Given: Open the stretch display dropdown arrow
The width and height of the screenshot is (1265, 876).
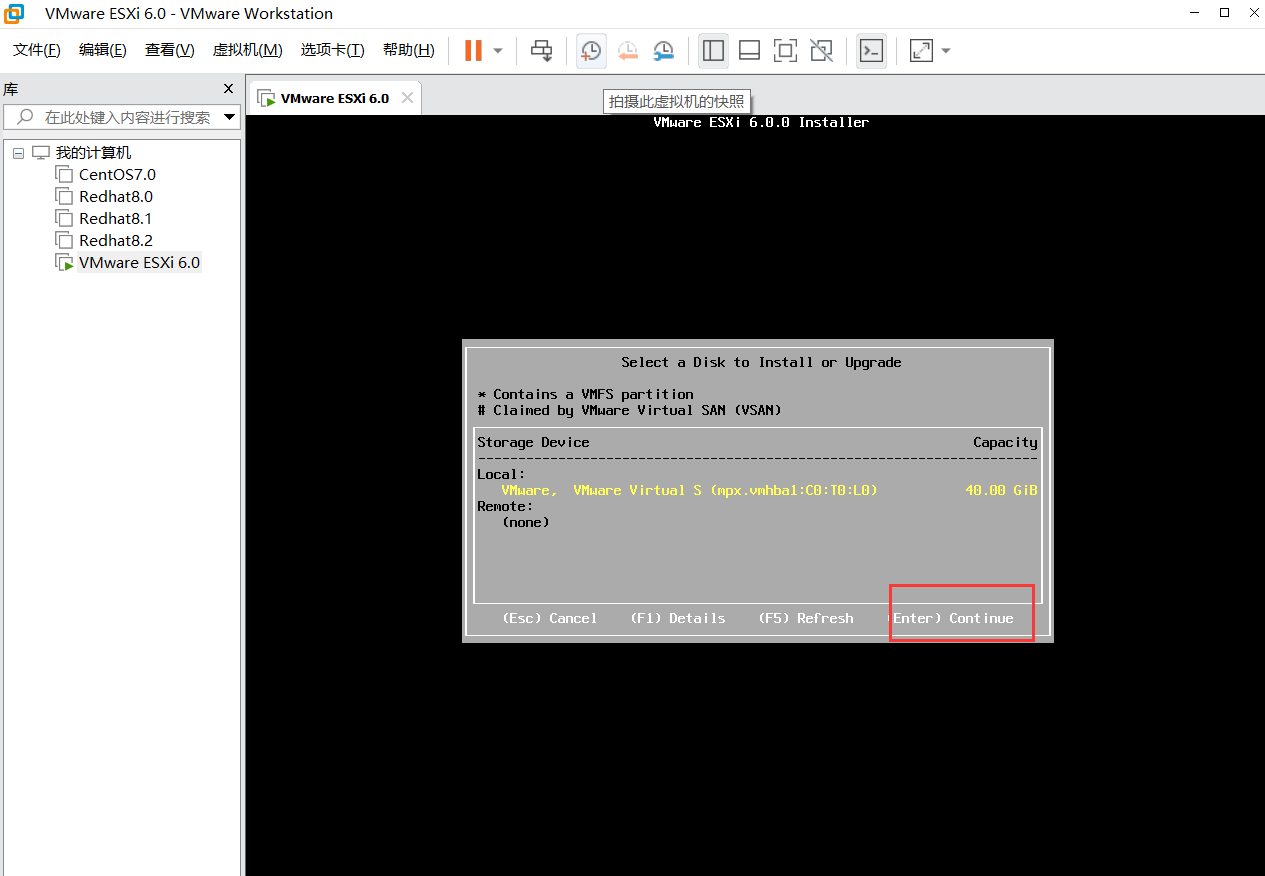Looking at the screenshot, I should [946, 51].
